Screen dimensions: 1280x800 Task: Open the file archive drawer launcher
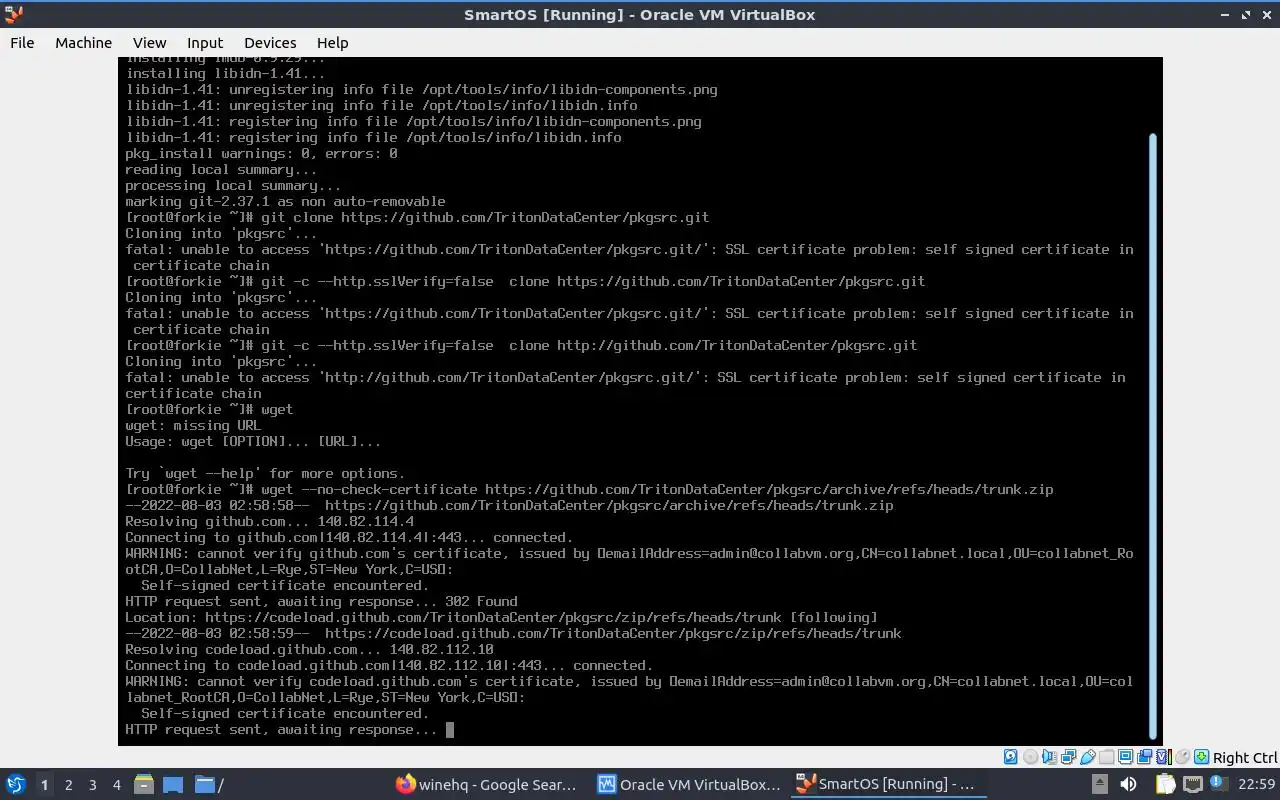(x=143, y=785)
